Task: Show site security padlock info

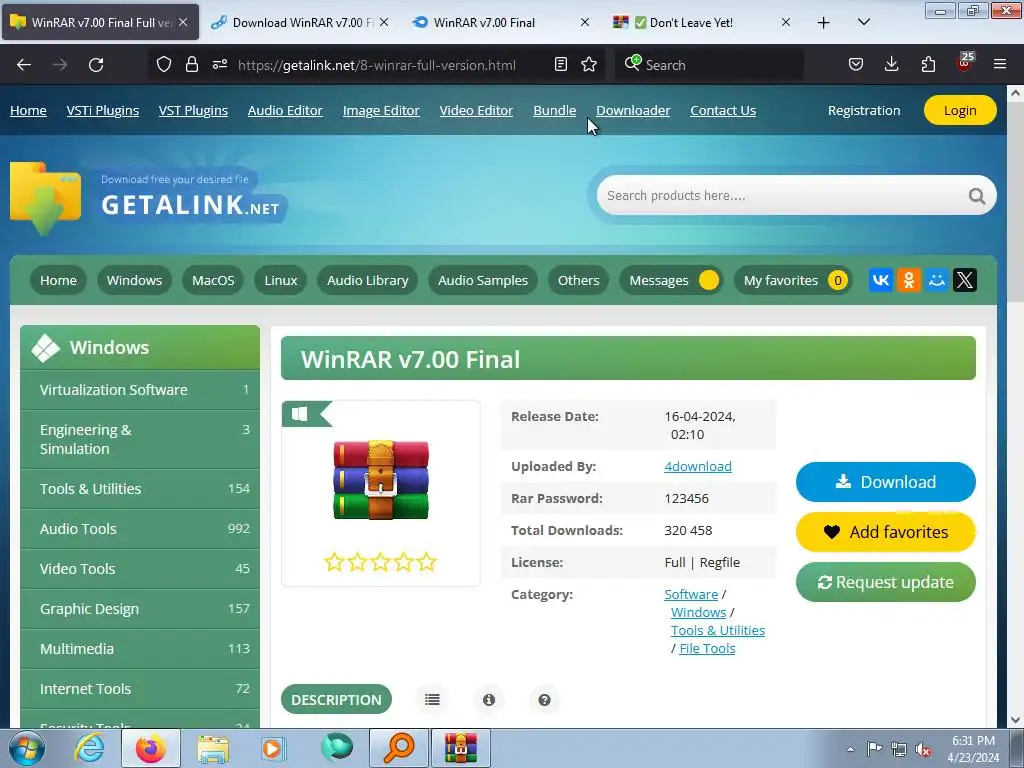Action: click(191, 65)
